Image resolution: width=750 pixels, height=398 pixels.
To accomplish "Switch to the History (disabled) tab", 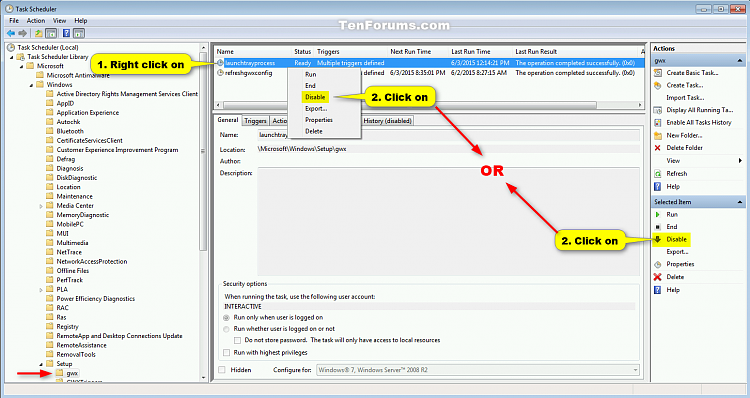I will [387, 121].
